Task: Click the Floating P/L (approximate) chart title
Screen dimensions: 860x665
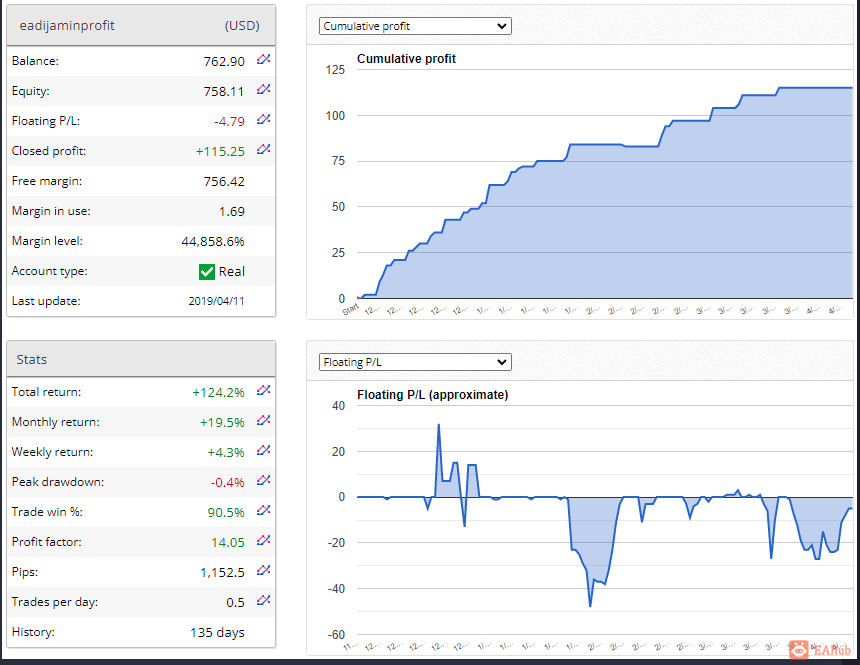Action: pos(433,395)
